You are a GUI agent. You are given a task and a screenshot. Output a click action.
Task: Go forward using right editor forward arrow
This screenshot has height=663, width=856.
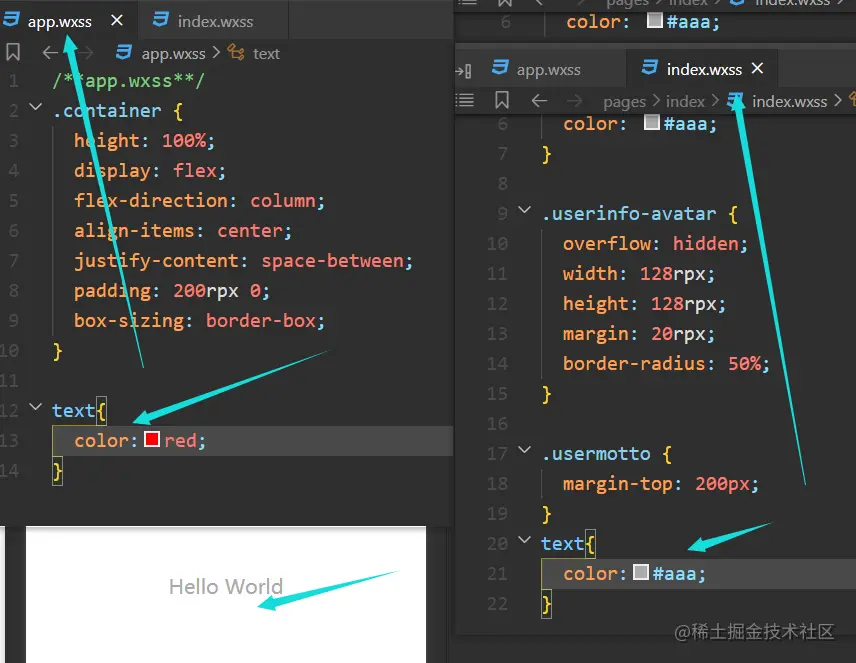point(574,100)
